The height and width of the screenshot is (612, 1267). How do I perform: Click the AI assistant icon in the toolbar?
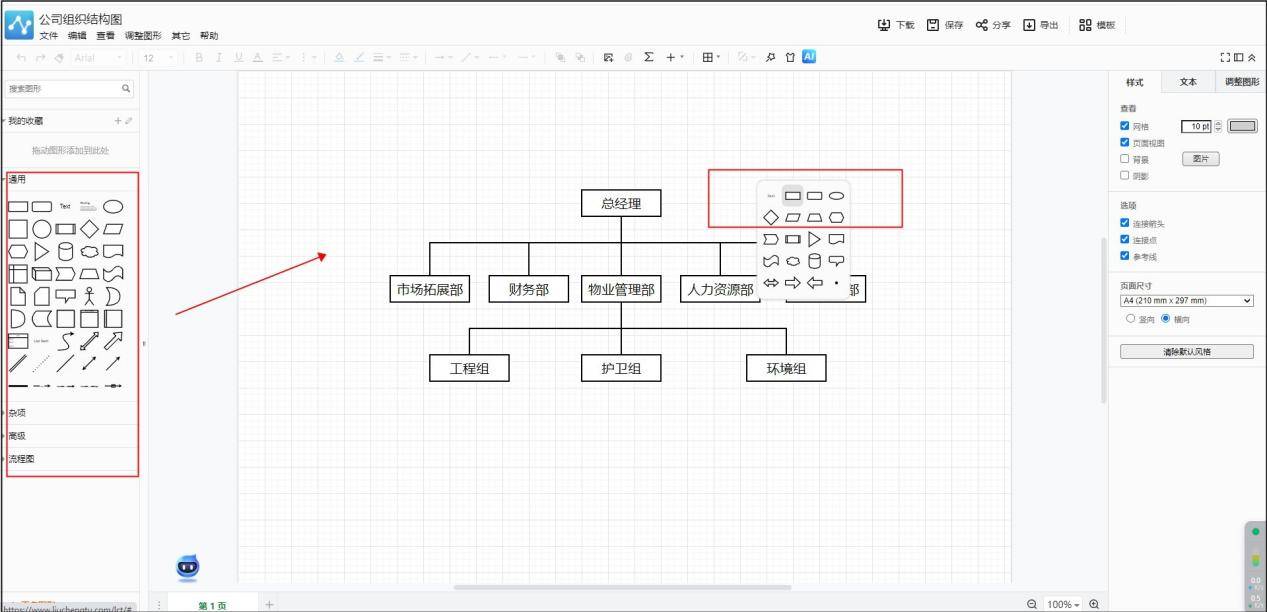809,57
